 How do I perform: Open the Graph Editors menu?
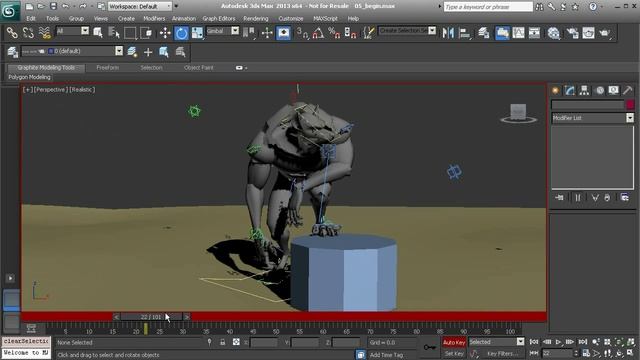point(219,18)
